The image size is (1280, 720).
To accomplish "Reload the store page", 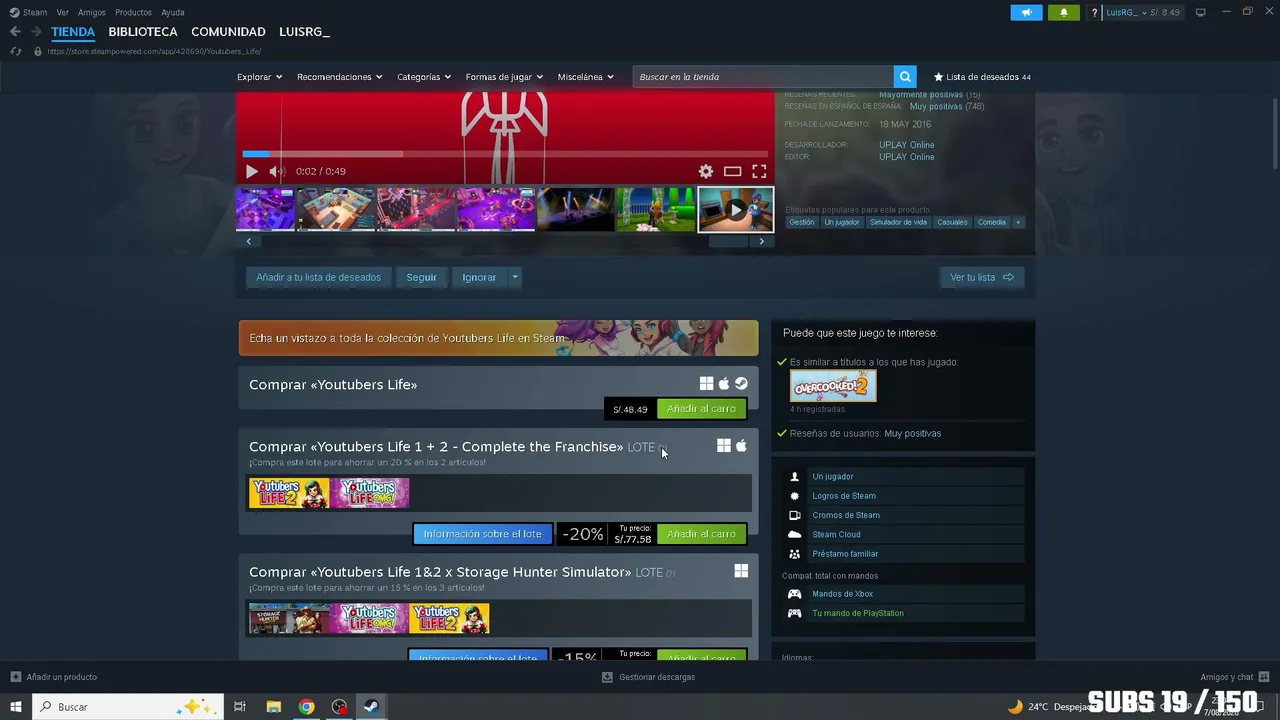I will pyautogui.click(x=15, y=51).
